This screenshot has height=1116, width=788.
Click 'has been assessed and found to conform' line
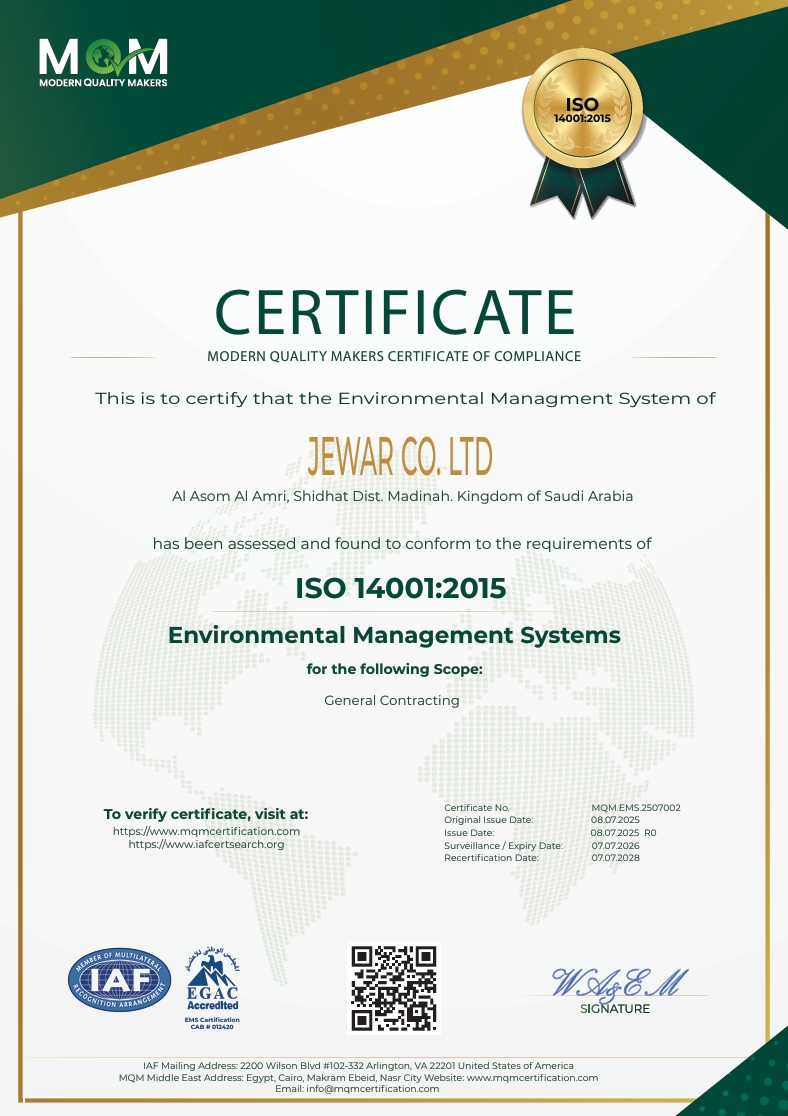(402, 544)
